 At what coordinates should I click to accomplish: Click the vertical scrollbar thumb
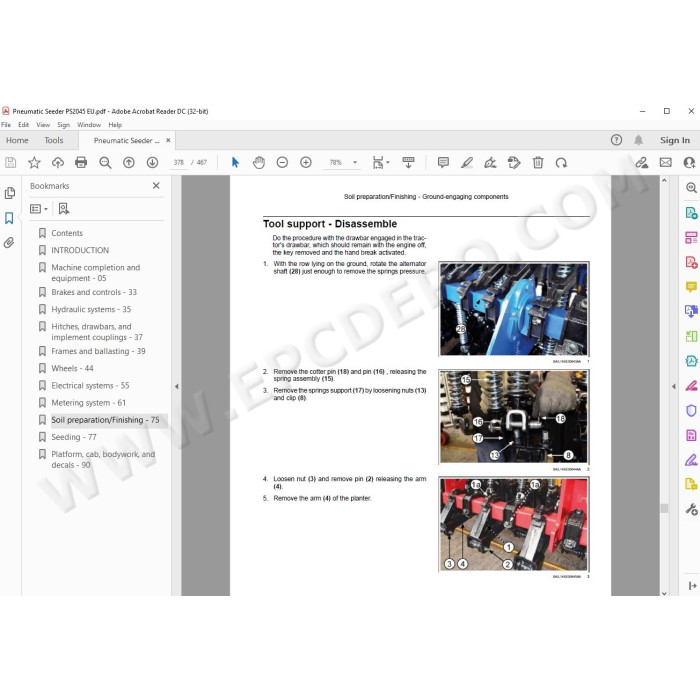664,508
